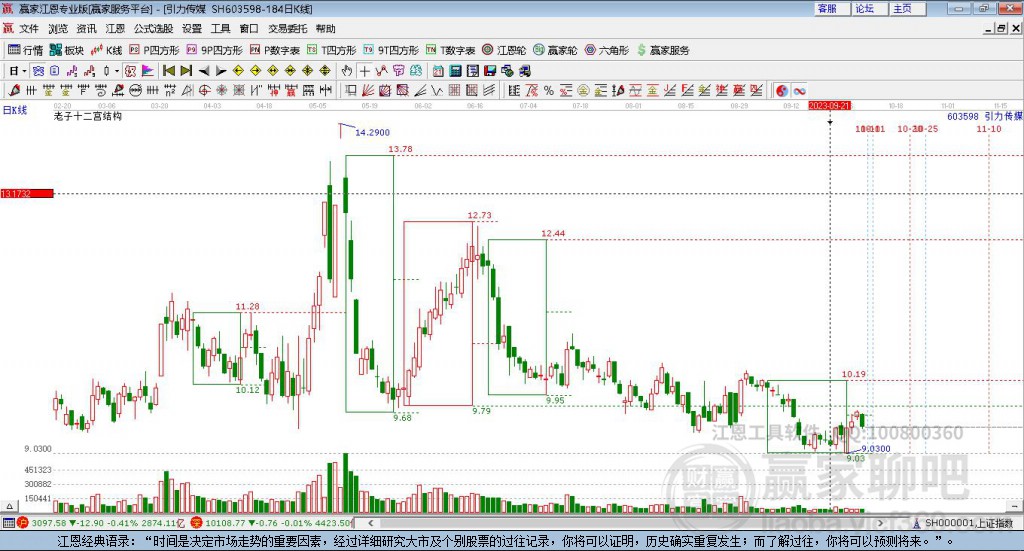Click the 客服 customer service button
Screen dimensions: 1024x551
(x=832, y=8)
